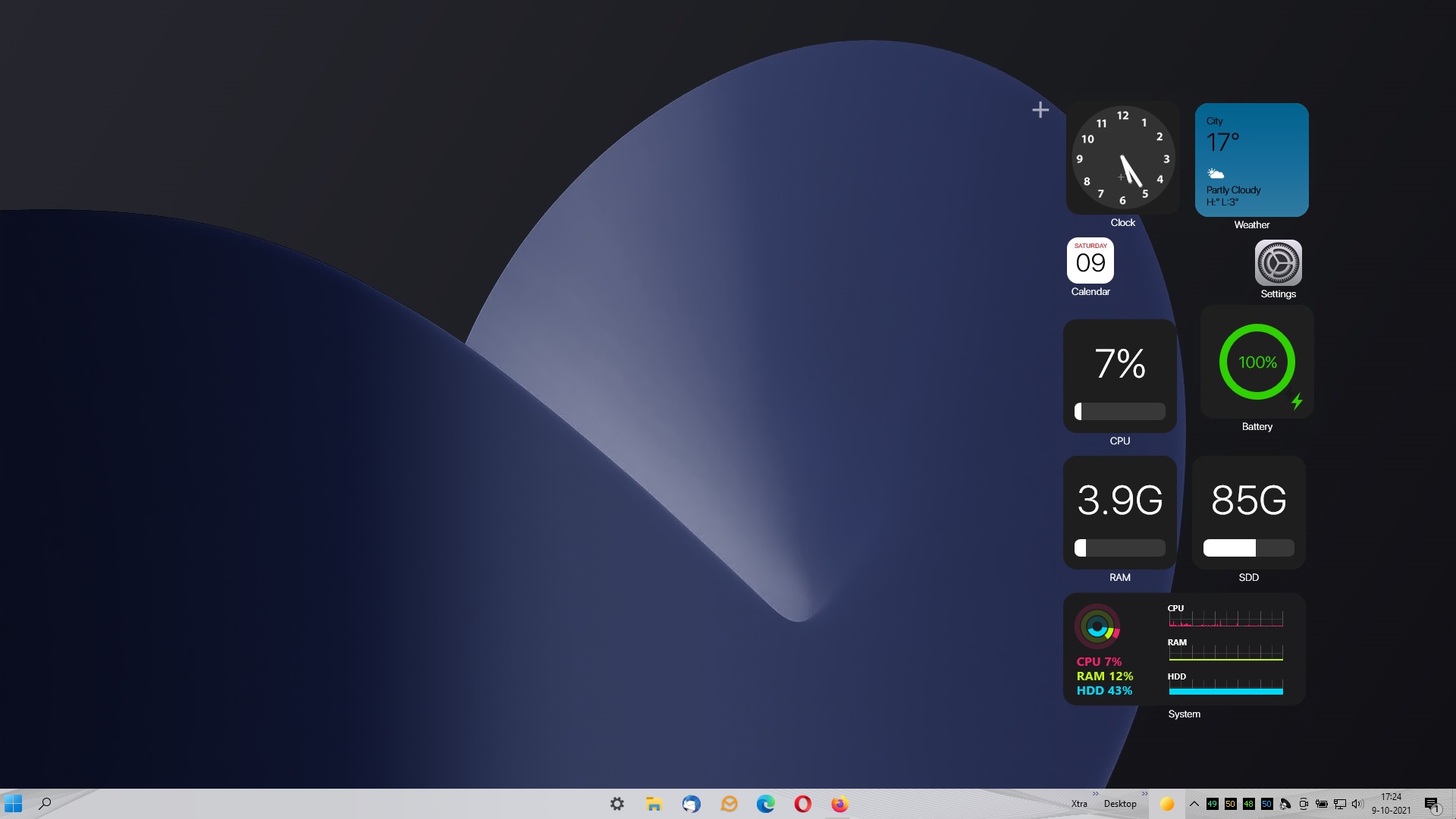Image resolution: width=1456 pixels, height=819 pixels.
Task: Open the volume control tray icon
Action: (x=1357, y=804)
